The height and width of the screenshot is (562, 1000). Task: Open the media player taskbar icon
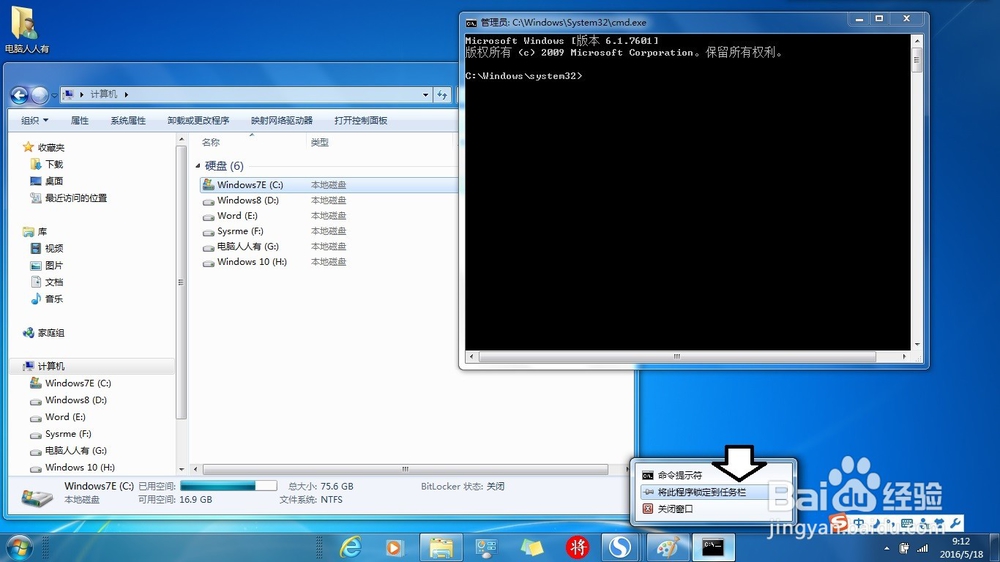393,547
